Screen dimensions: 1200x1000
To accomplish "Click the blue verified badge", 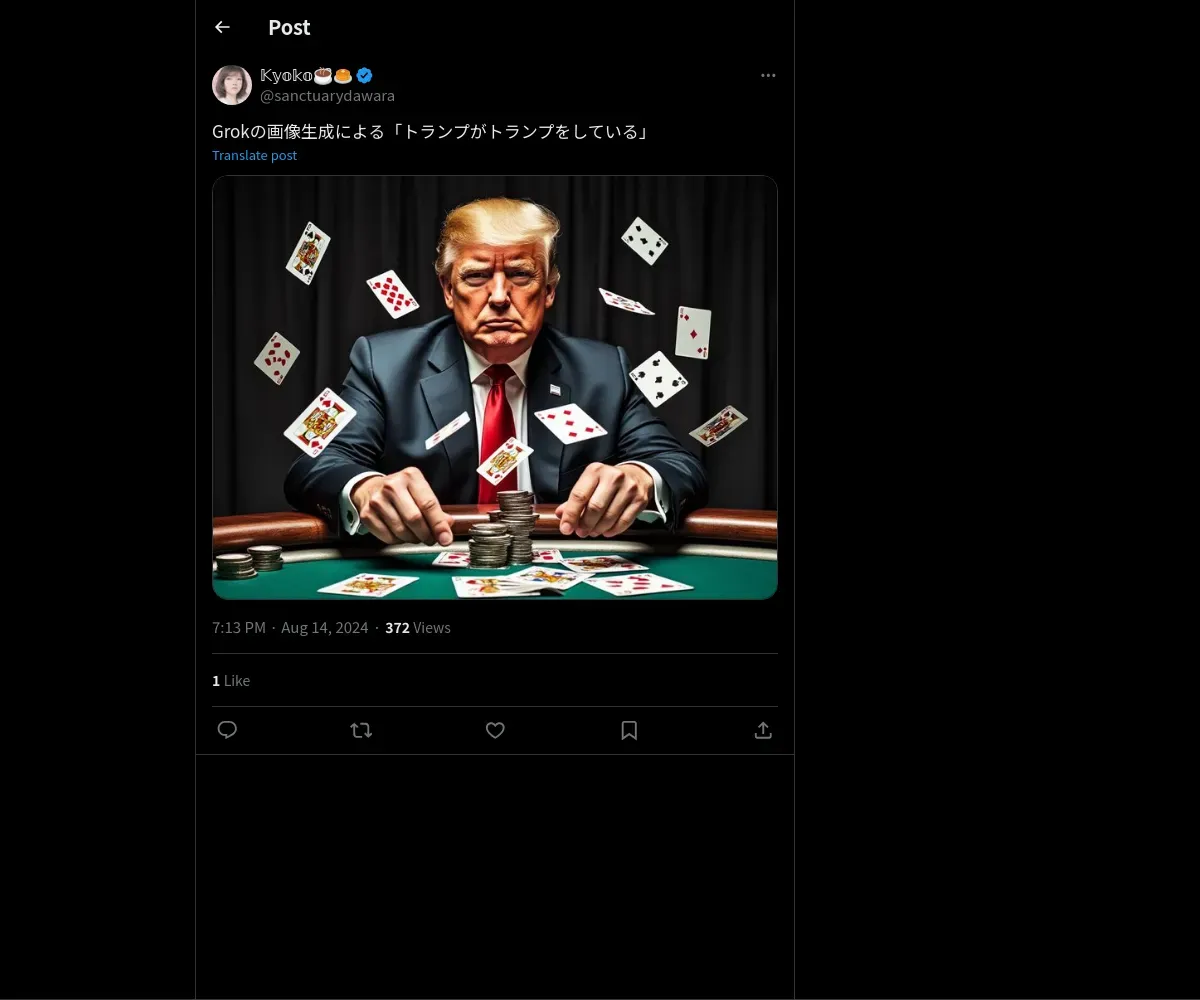I will (x=365, y=75).
